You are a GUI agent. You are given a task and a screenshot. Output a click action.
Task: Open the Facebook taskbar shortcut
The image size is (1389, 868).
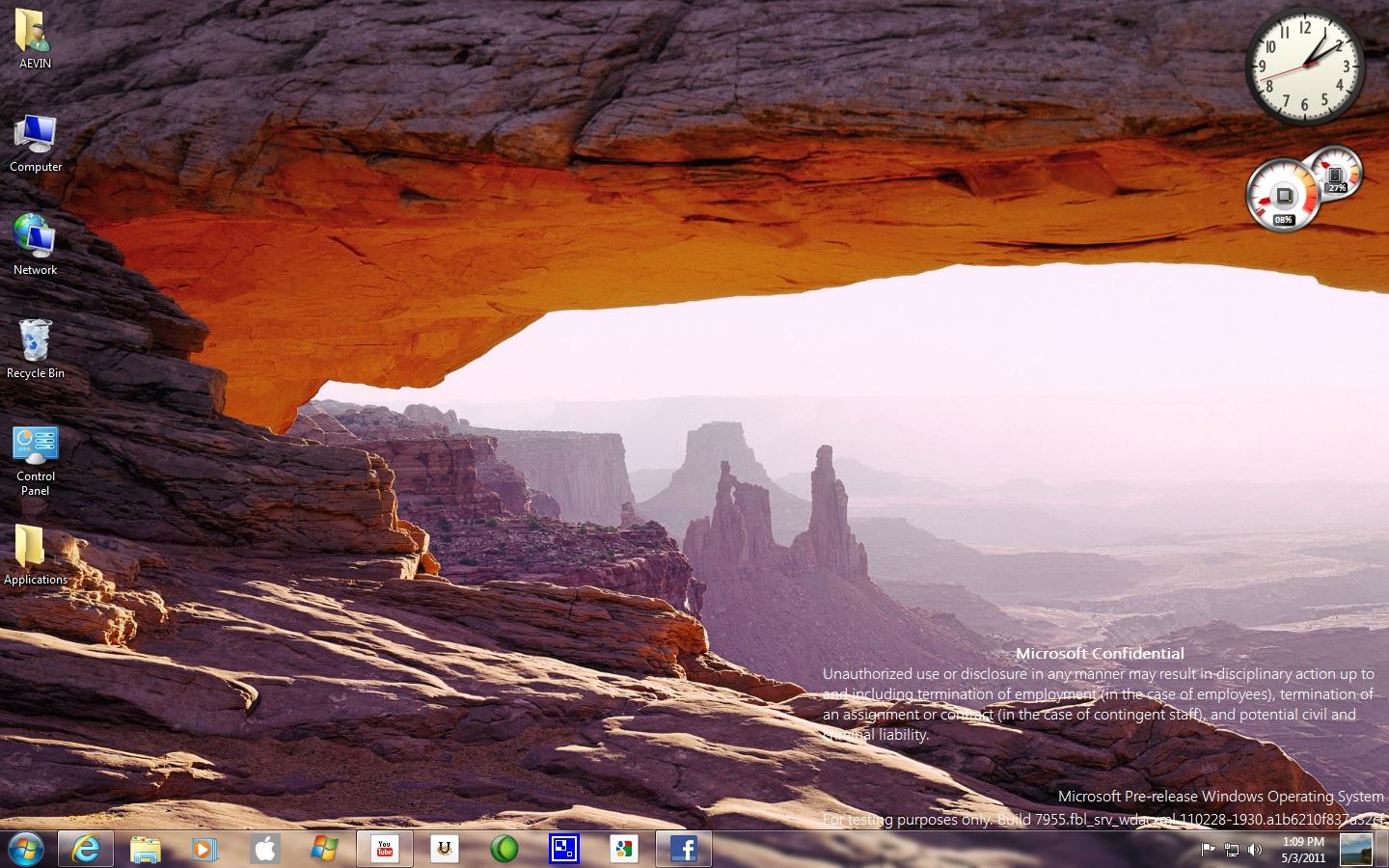point(683,849)
